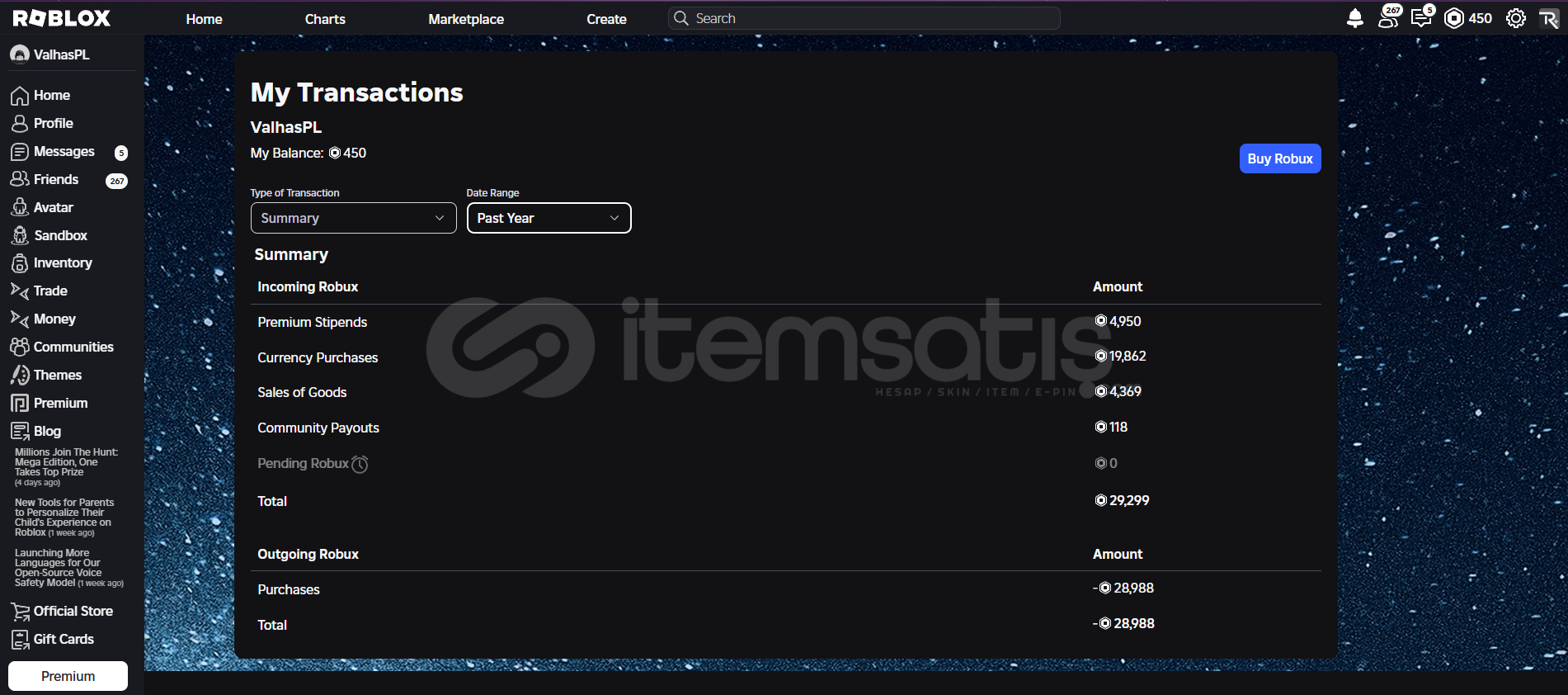Click the Friends sidebar icon
The image size is (1568, 695).
(20, 179)
